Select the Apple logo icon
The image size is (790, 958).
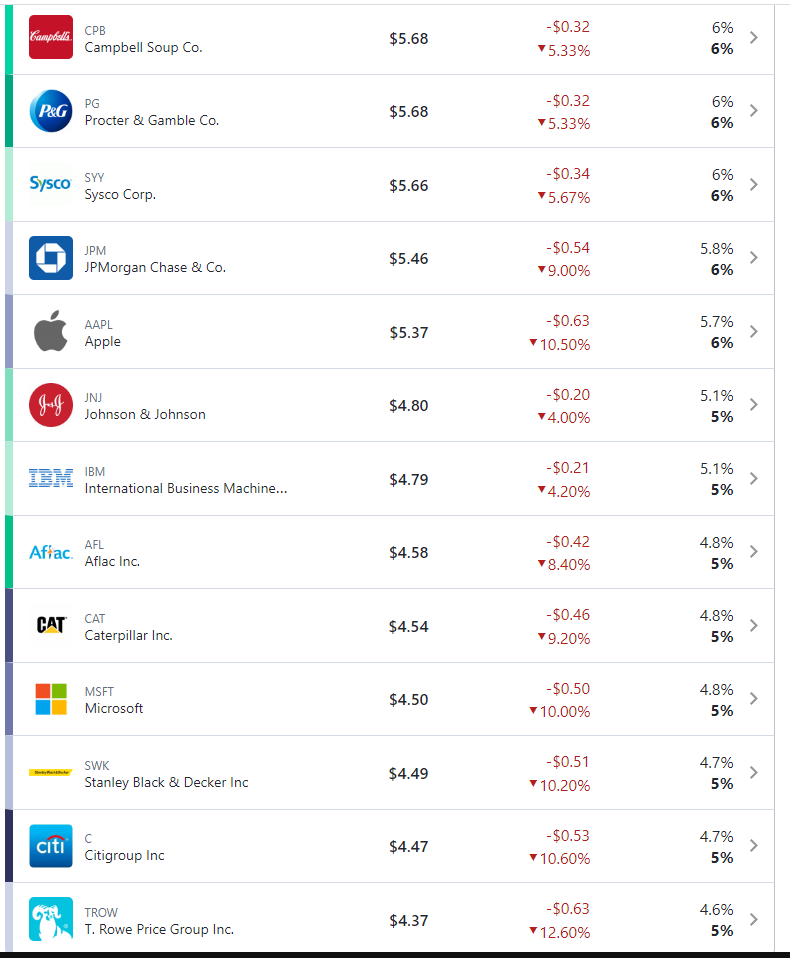51,331
